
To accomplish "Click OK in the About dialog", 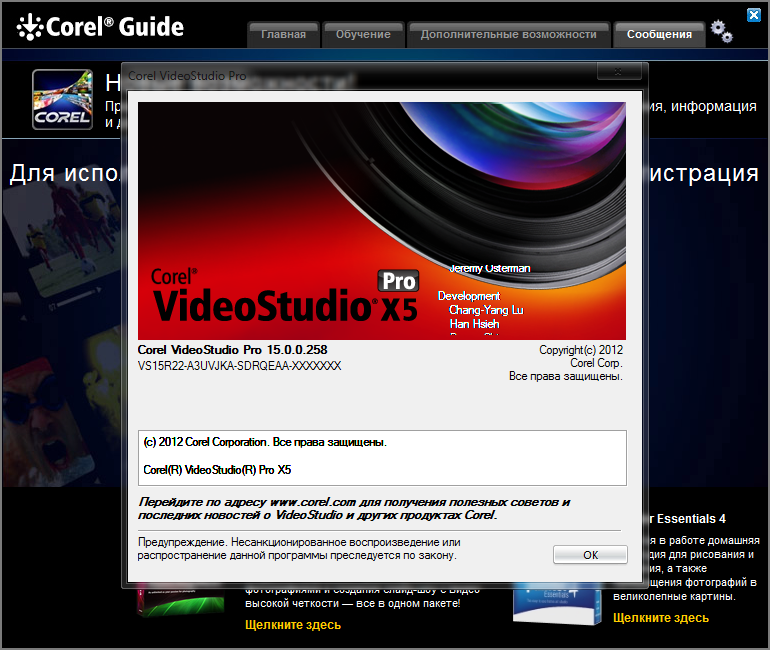I will pos(590,555).
